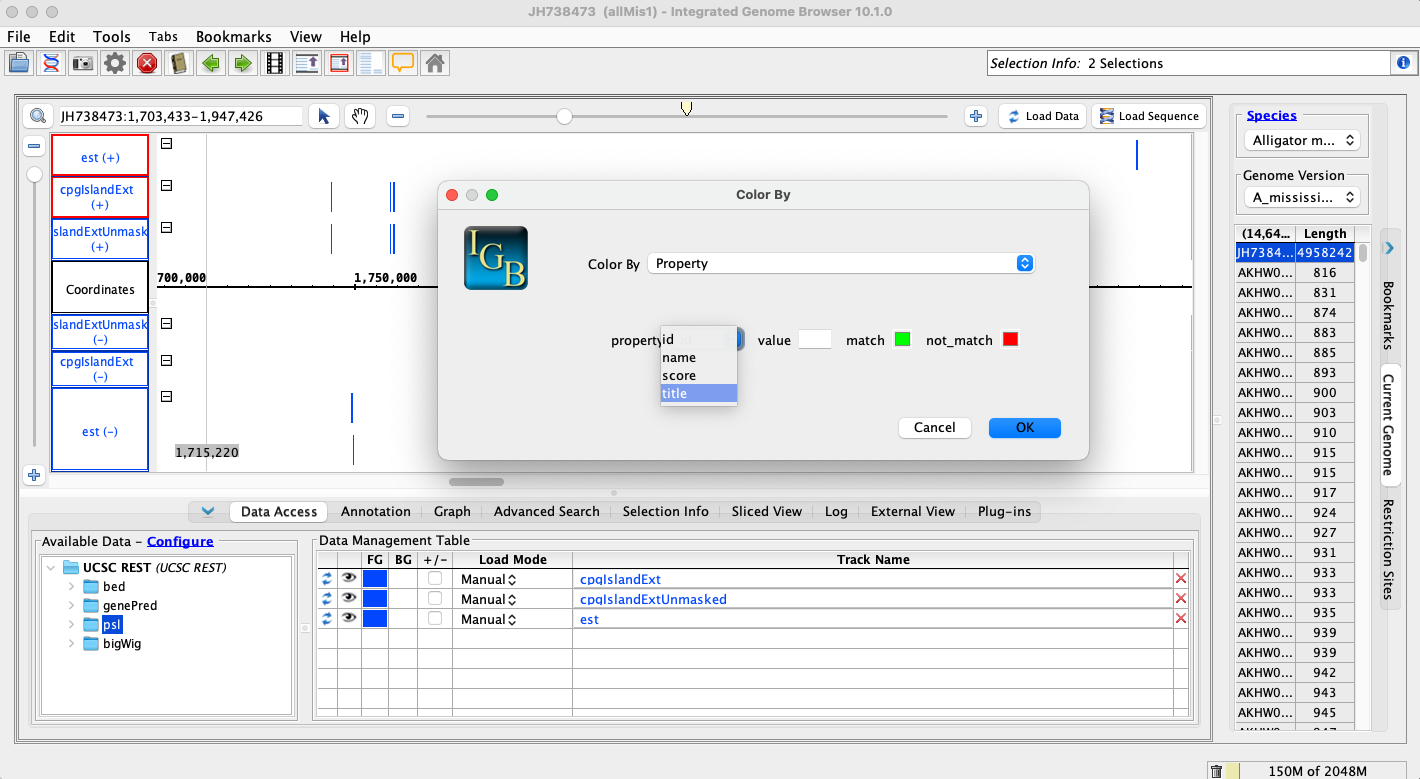Click the home toolbar icon
Screen dimensions: 1420x779
pyautogui.click(x=435, y=64)
